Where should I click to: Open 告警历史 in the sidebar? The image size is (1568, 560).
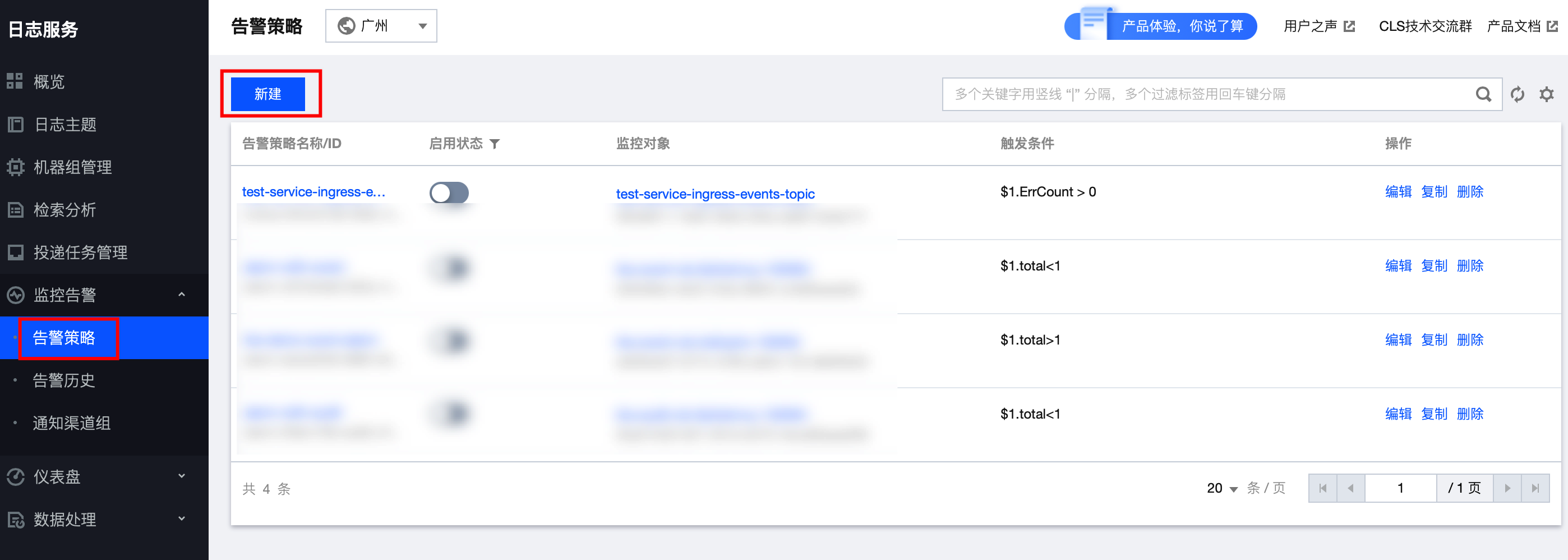pyautogui.click(x=64, y=380)
